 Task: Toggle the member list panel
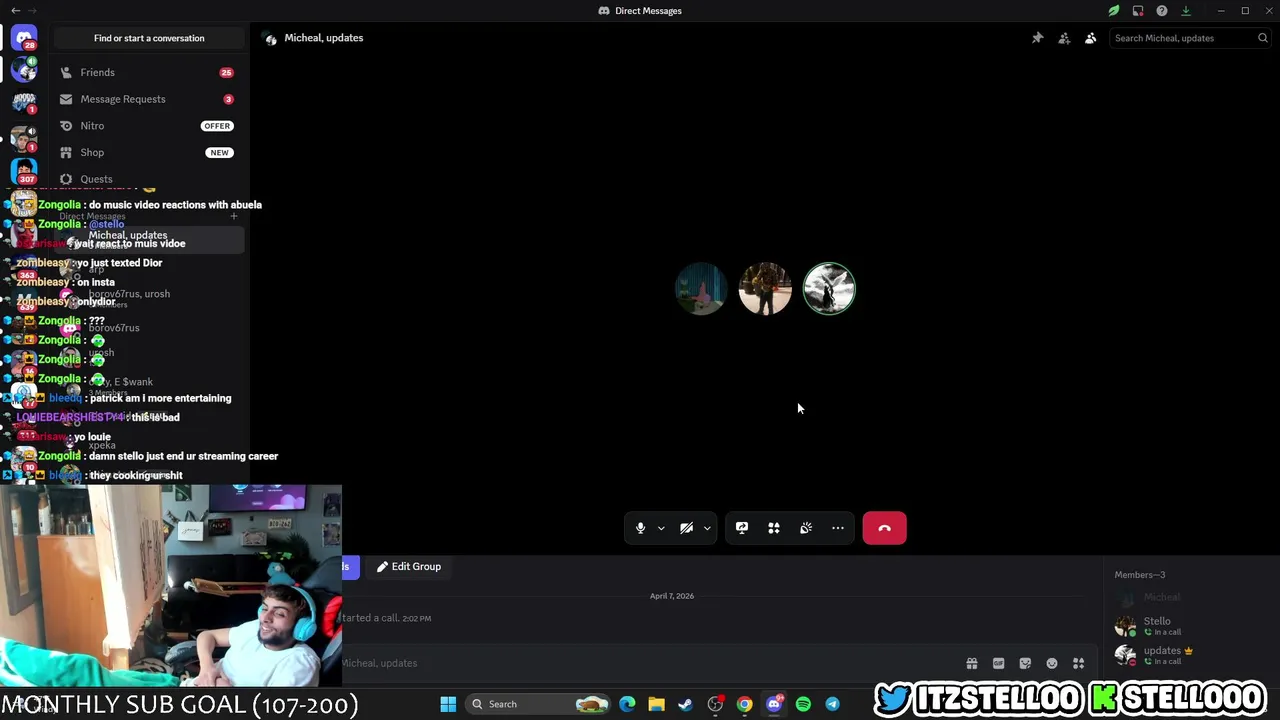[1090, 38]
